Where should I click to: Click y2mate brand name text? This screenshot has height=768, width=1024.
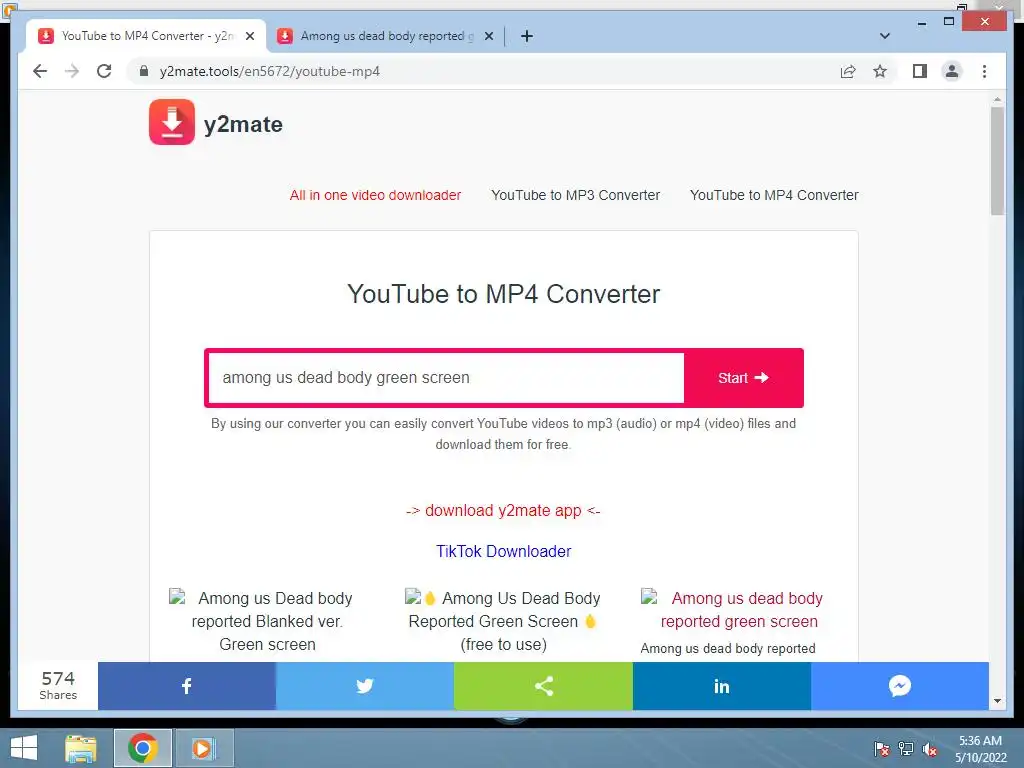[x=244, y=124]
